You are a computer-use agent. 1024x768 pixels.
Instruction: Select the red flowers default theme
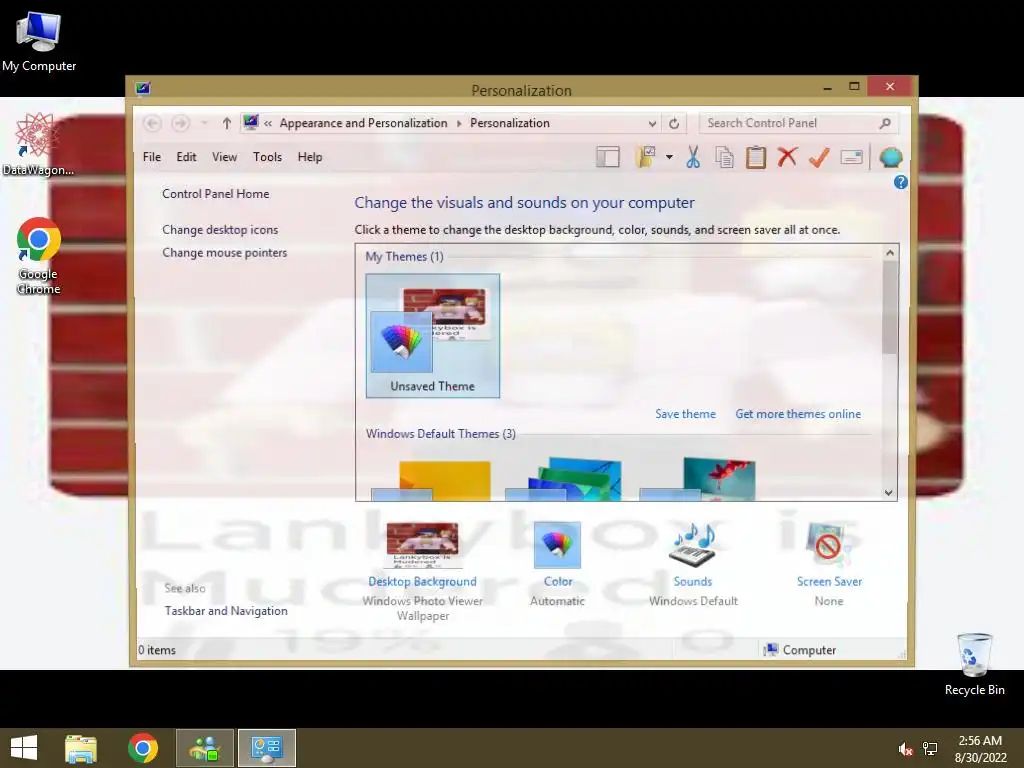click(x=697, y=479)
